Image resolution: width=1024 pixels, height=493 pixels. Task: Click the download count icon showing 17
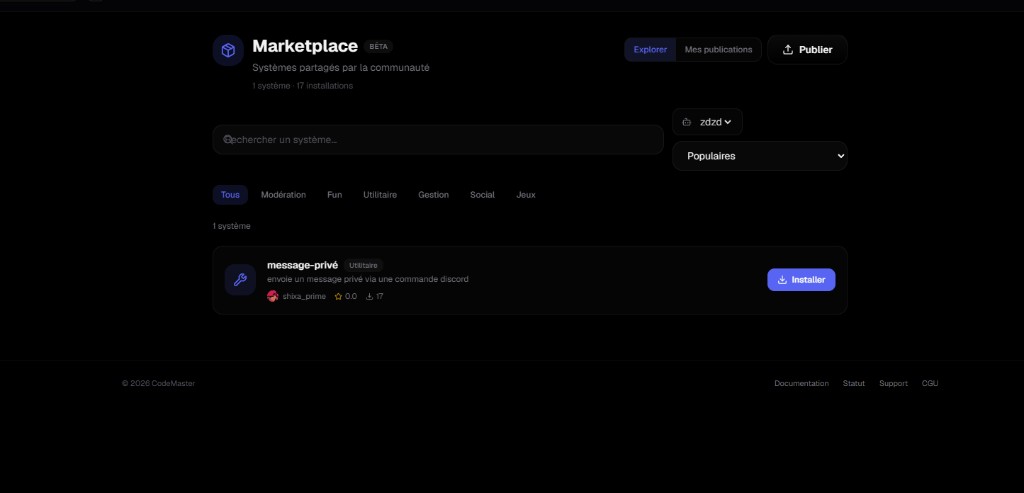(369, 296)
